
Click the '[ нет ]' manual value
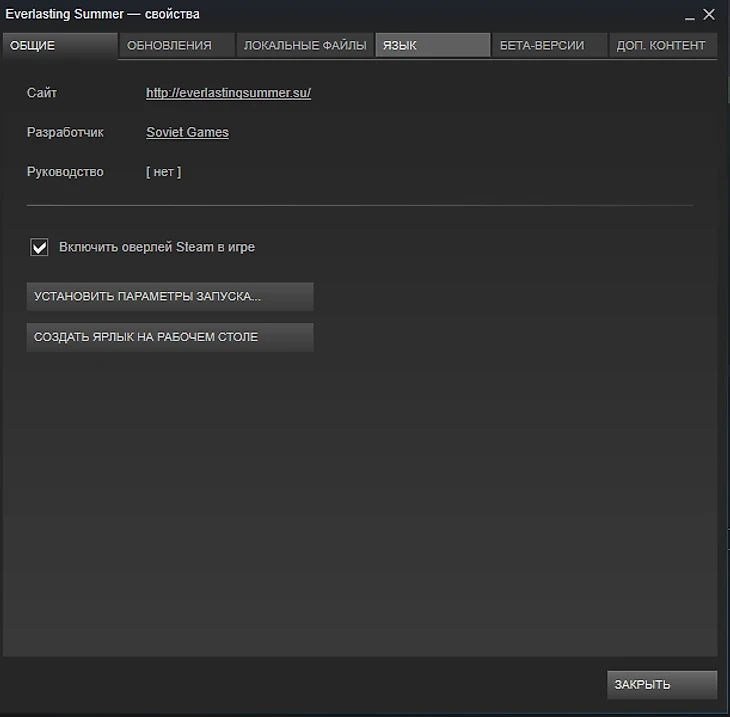click(x=163, y=172)
